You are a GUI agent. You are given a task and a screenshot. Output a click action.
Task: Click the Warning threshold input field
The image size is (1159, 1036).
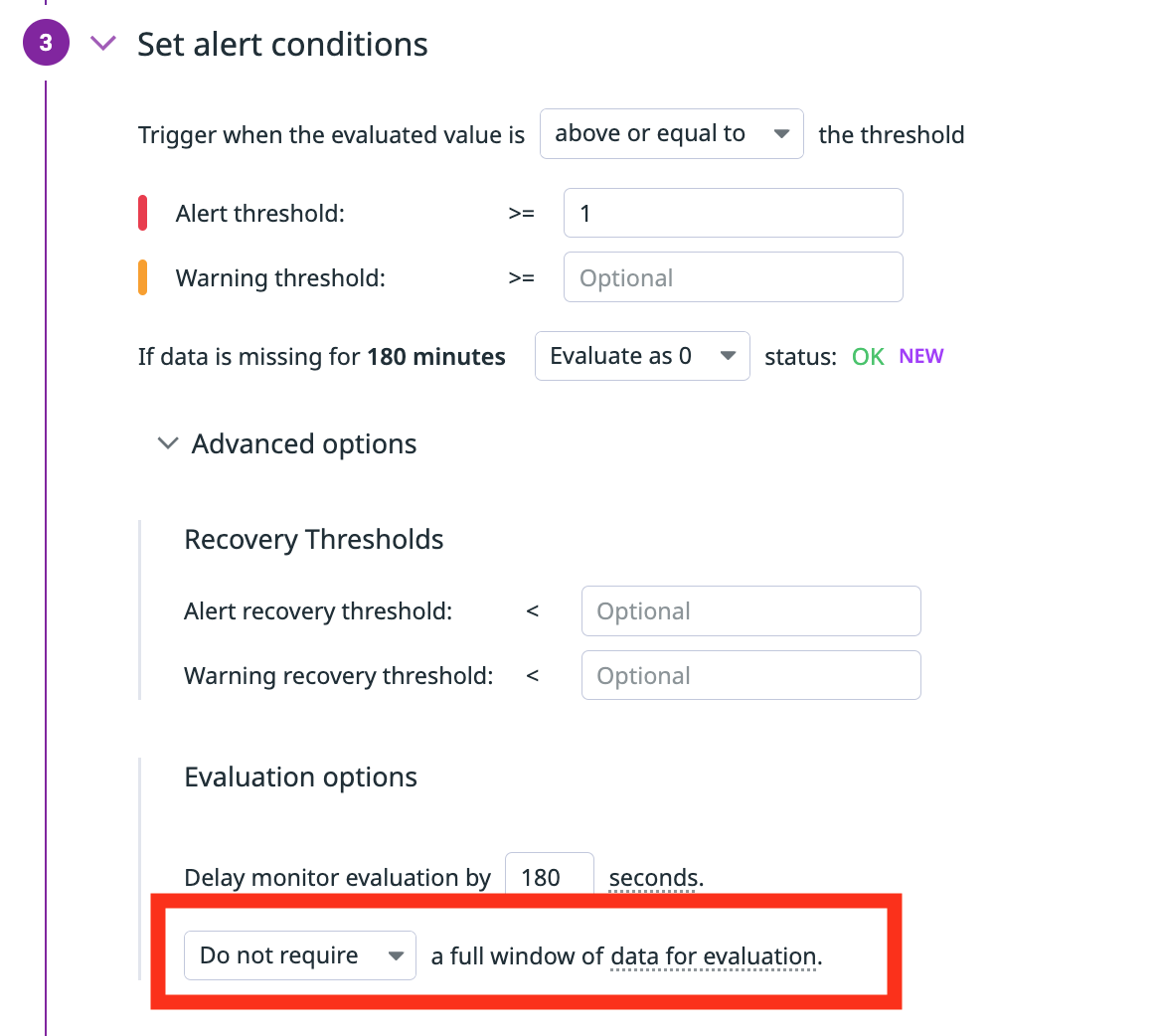click(733, 277)
